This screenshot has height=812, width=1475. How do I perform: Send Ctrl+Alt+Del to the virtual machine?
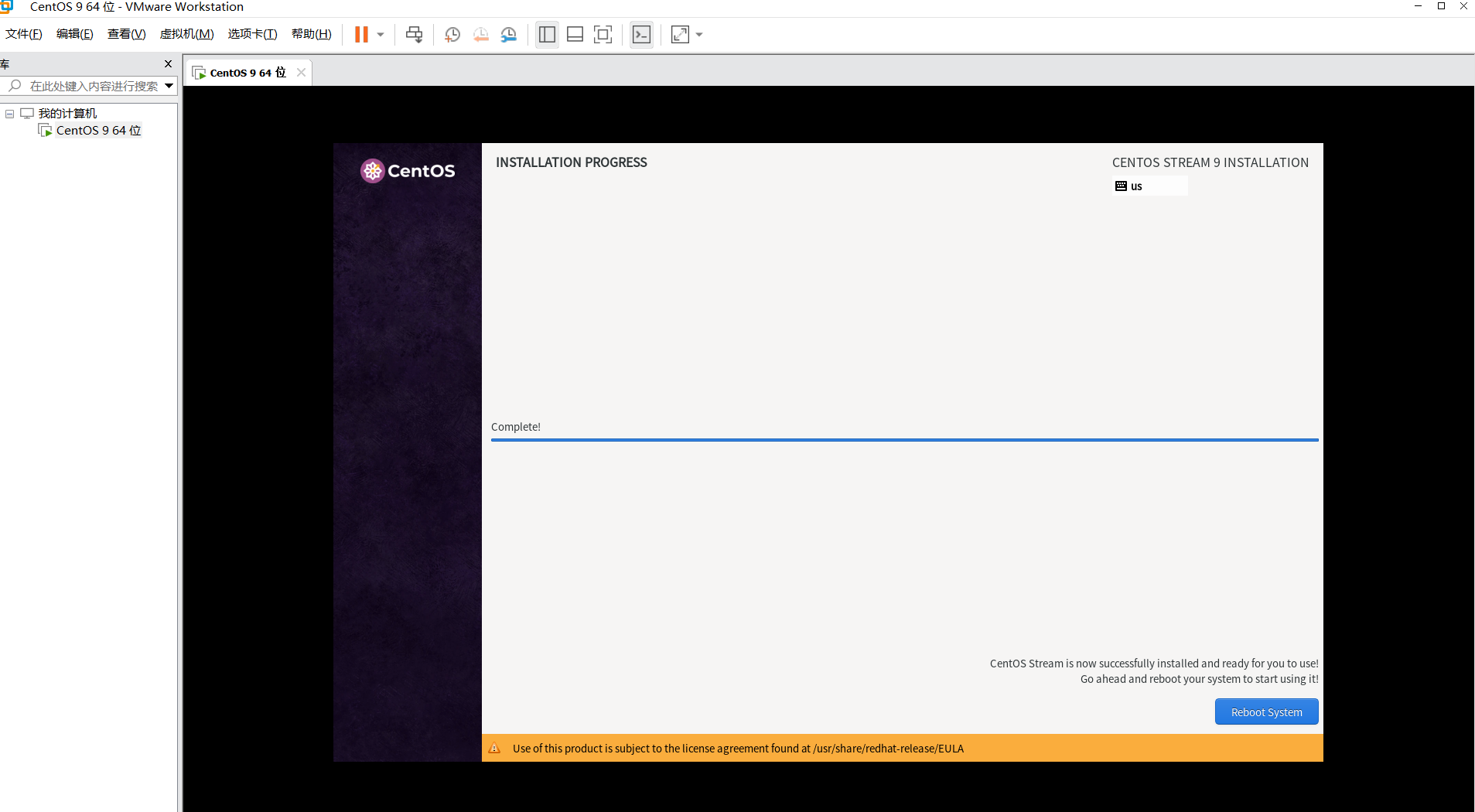coord(415,35)
